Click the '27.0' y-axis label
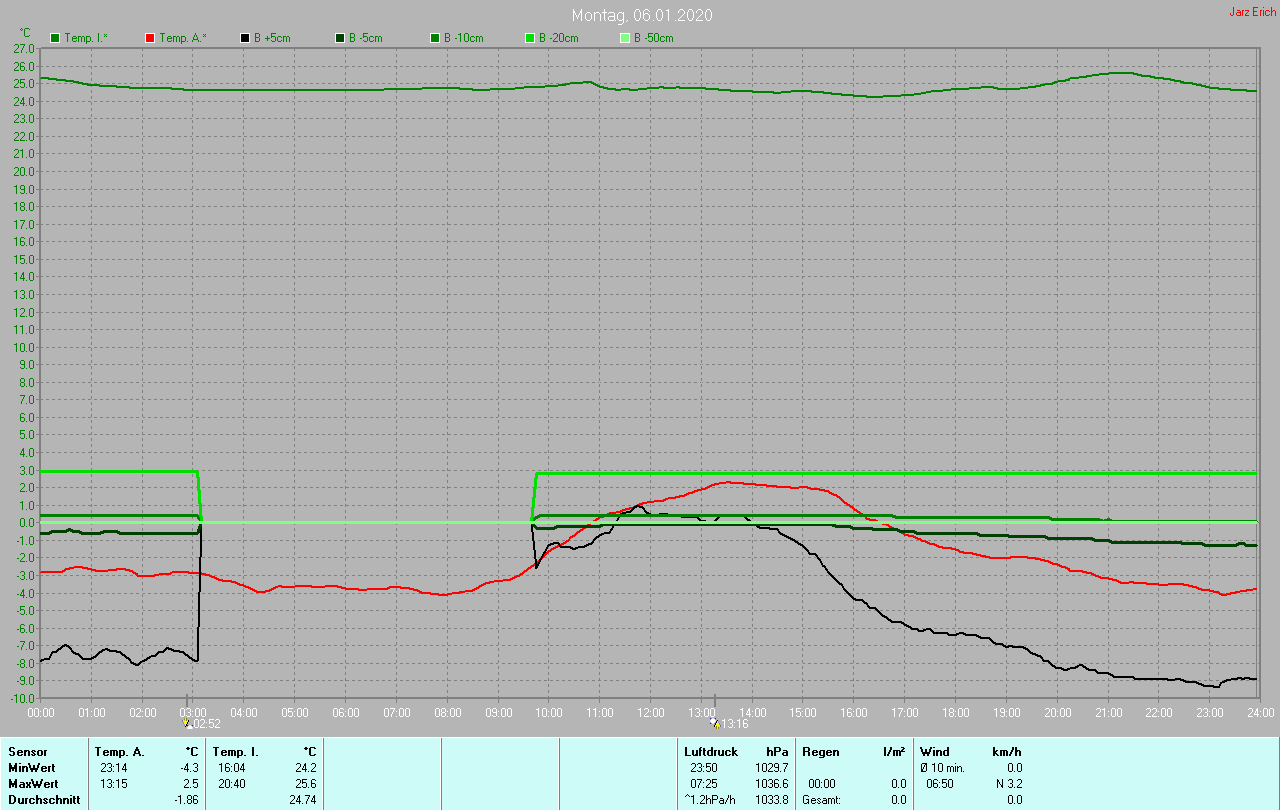This screenshot has width=1280, height=810. pos(25,48)
